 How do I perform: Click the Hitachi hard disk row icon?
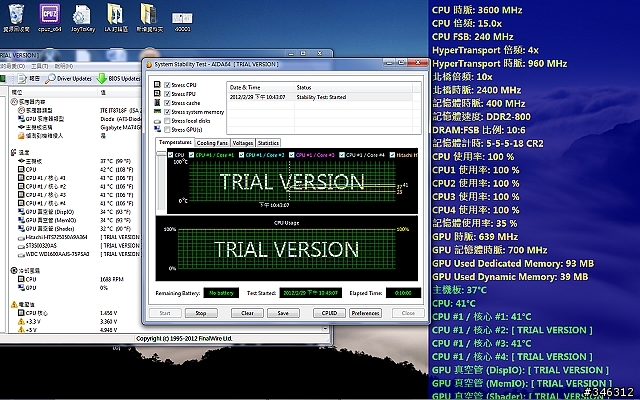tap(21, 238)
